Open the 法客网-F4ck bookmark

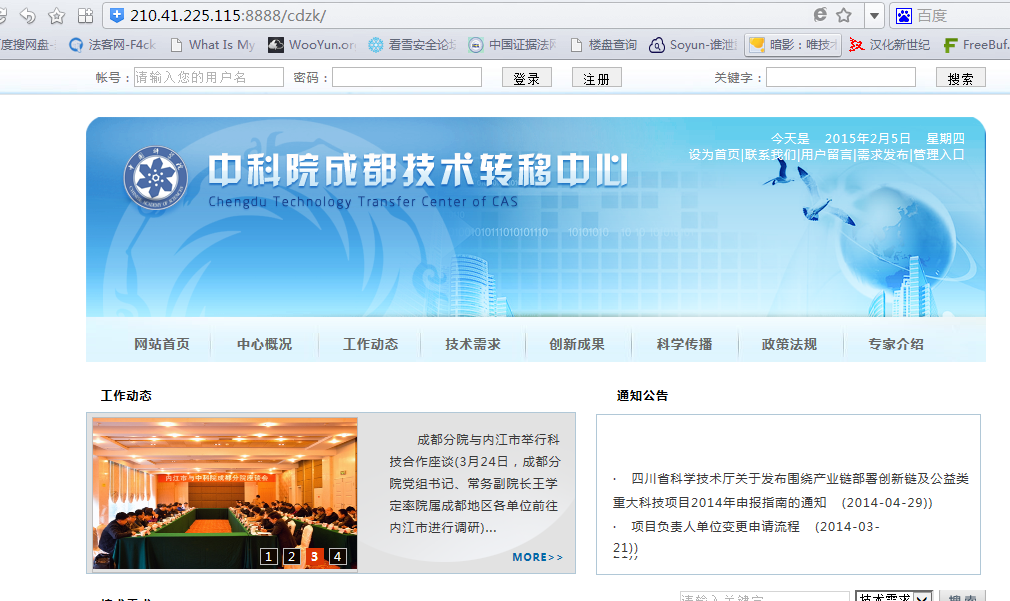112,44
